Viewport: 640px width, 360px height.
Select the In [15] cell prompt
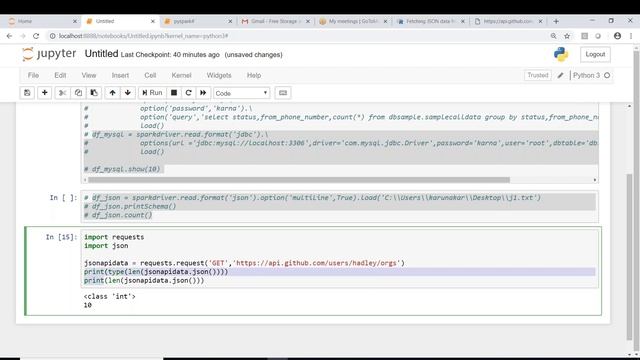pyautogui.click(x=61, y=237)
